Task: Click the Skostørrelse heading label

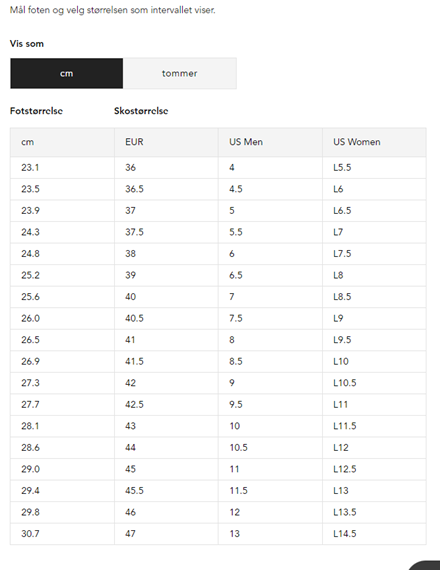Action: pyautogui.click(x=141, y=111)
